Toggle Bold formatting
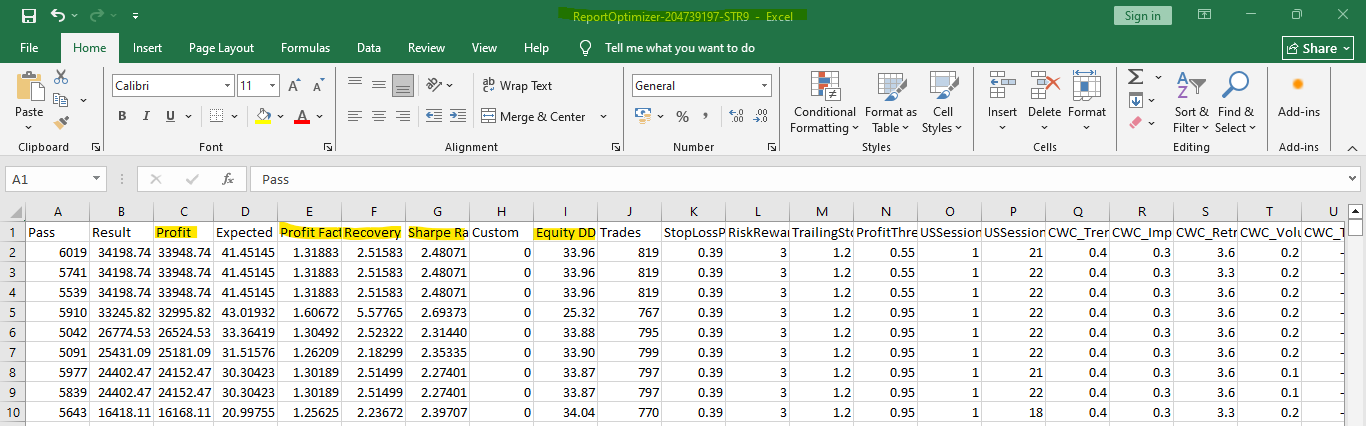Screen dimensions: 1366x426 tap(123, 116)
